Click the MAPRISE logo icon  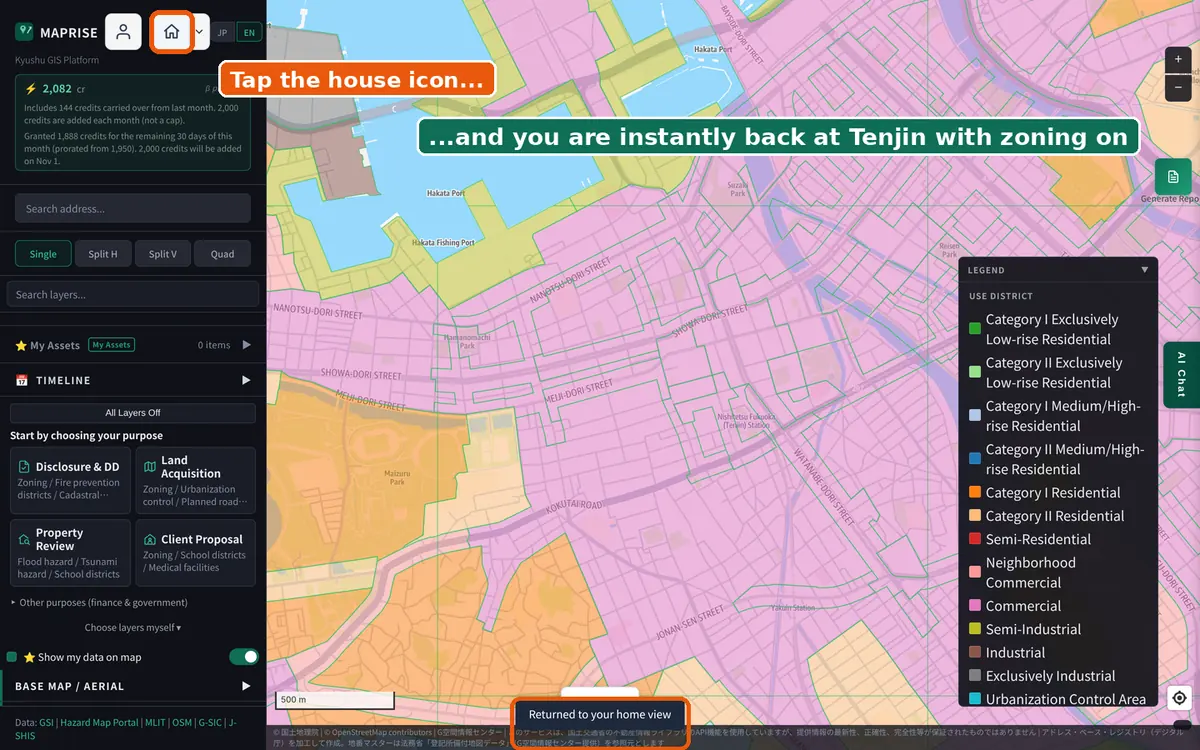point(24,32)
